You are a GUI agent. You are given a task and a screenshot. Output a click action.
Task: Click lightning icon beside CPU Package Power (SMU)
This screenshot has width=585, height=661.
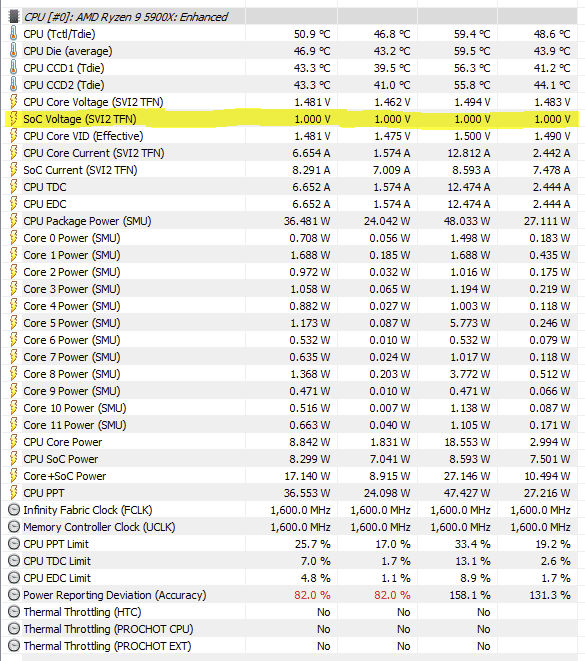(x=13, y=221)
